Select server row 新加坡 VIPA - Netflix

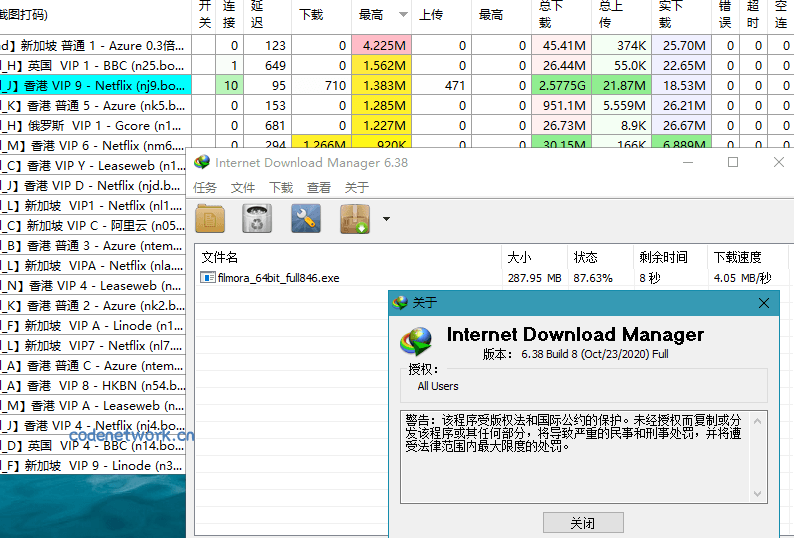(93, 265)
